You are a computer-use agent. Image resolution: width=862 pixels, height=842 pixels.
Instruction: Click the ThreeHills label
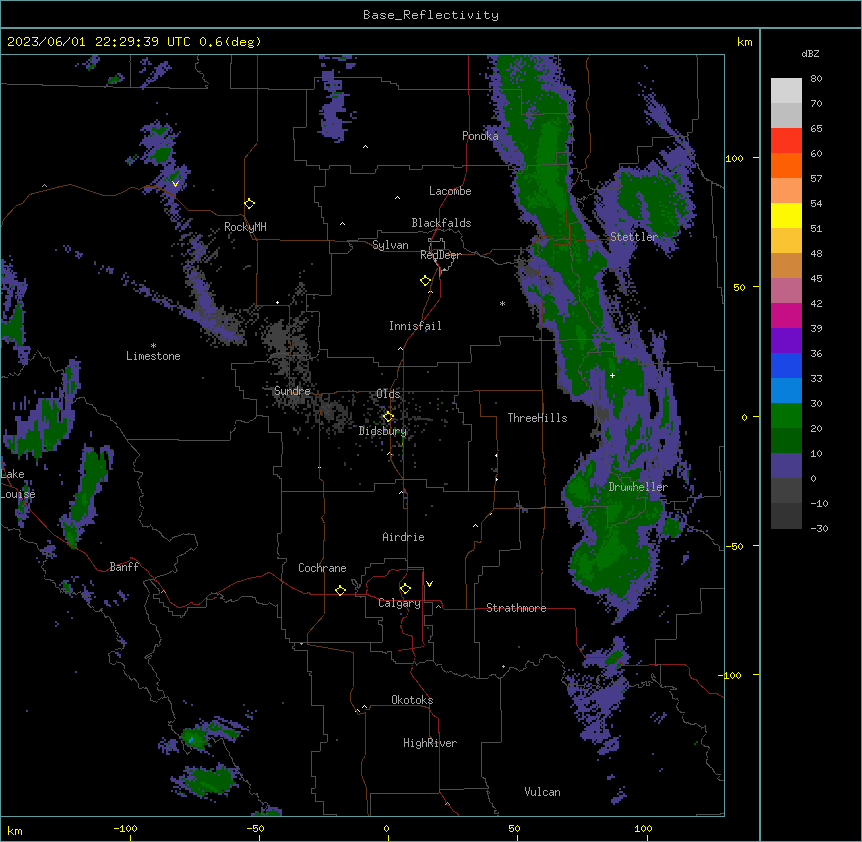(537, 418)
